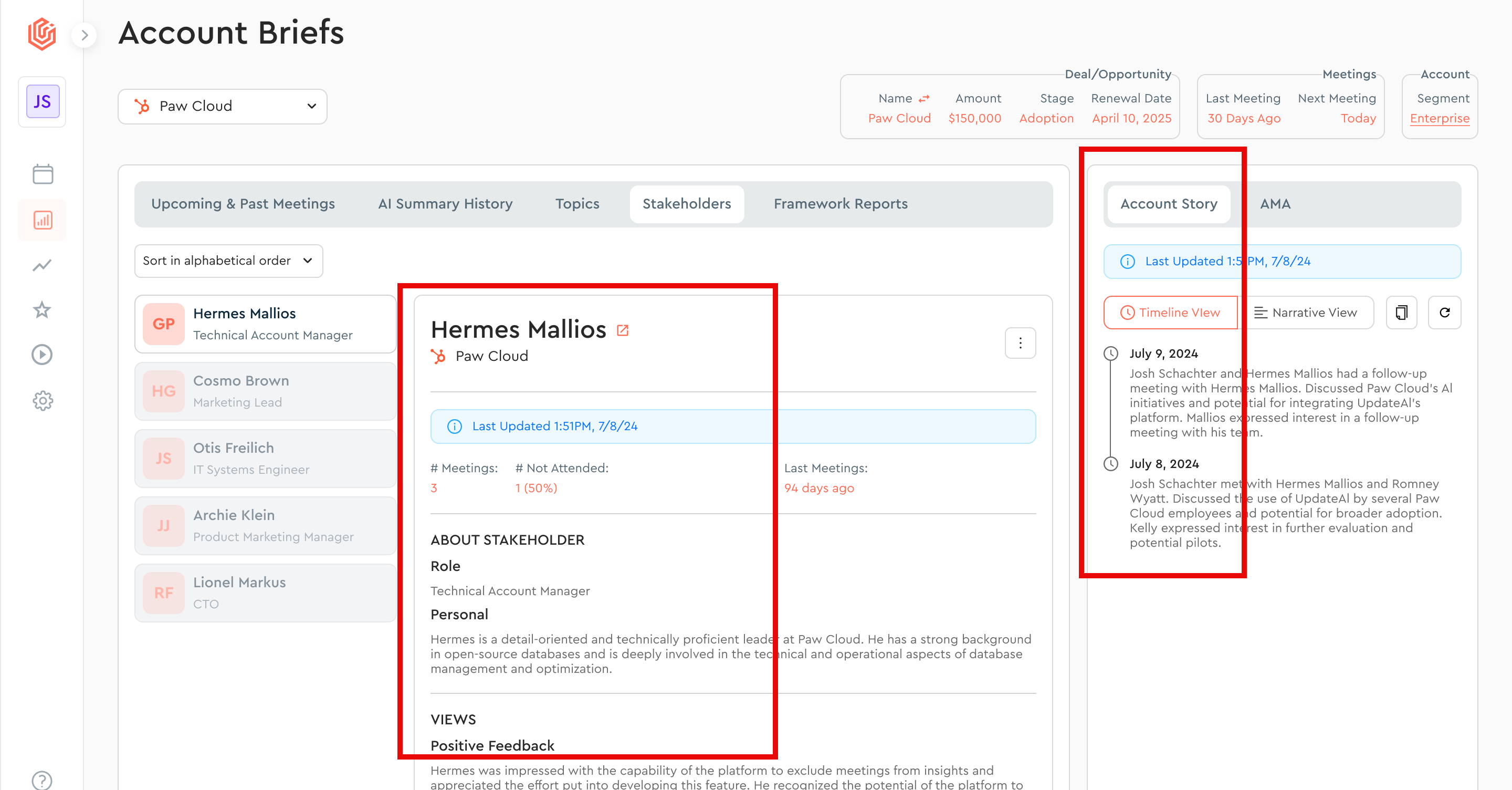Image resolution: width=1512 pixels, height=790 pixels.
Task: Open the star favorites icon in sidebar
Action: click(x=42, y=309)
